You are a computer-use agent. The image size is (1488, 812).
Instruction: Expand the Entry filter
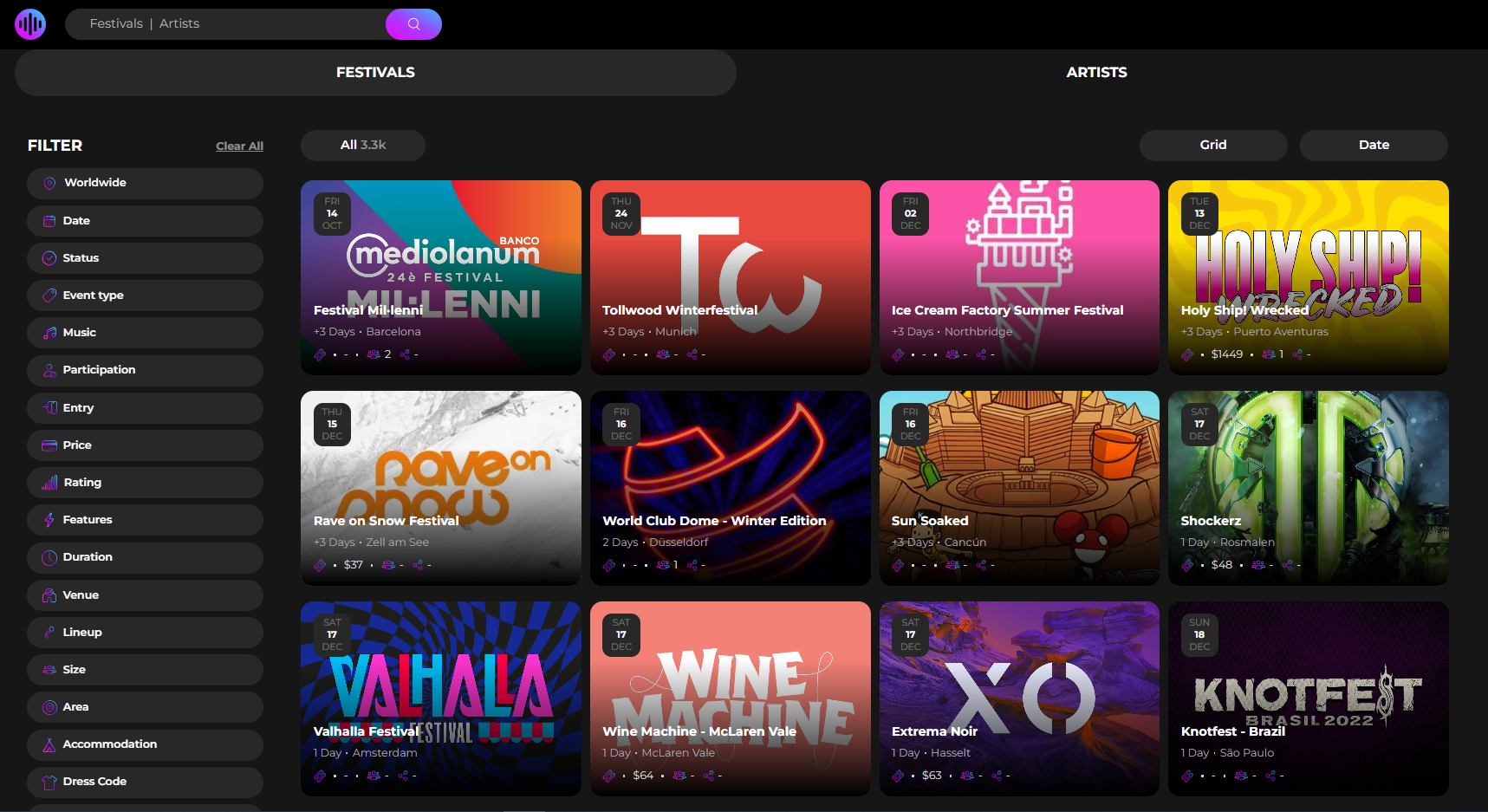tap(145, 408)
